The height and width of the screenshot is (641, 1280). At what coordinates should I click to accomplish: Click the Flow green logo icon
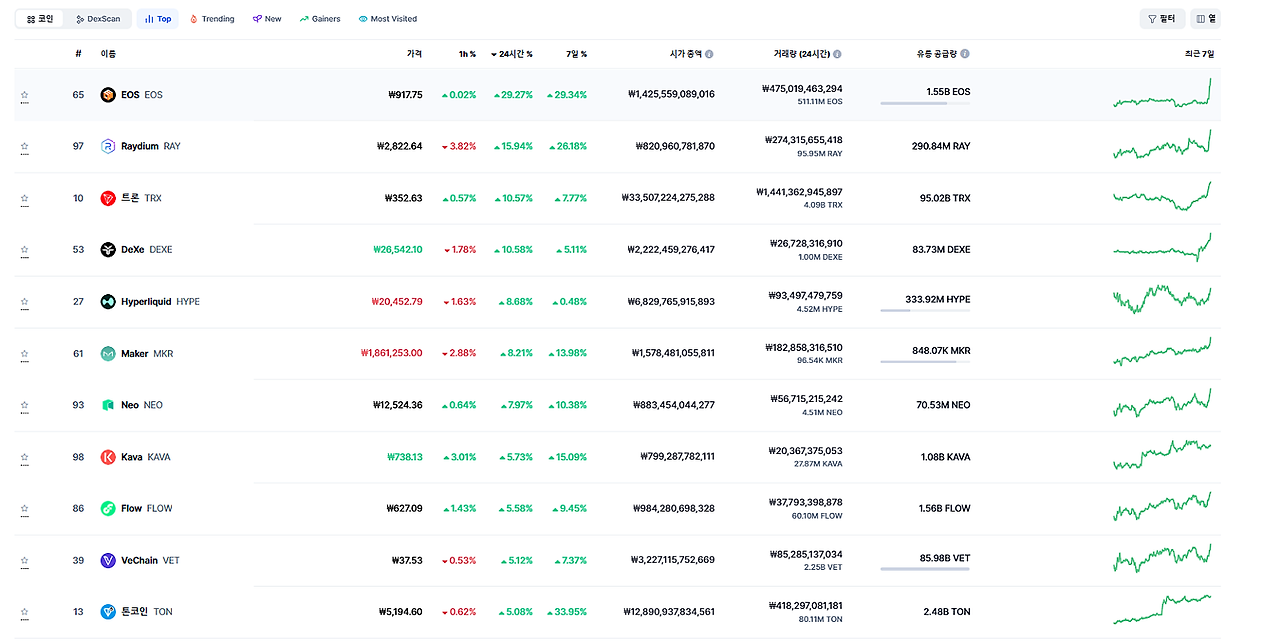coord(108,509)
